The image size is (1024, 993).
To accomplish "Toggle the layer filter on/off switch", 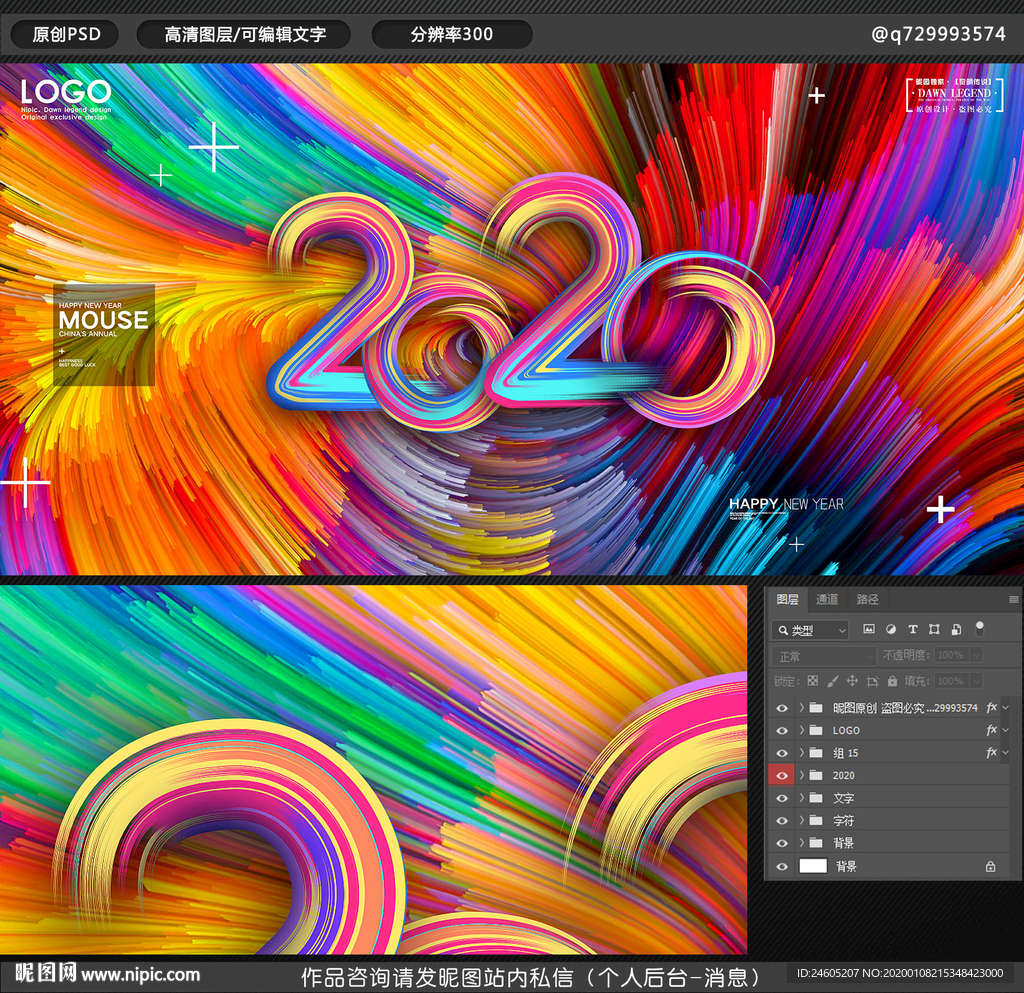I will [x=980, y=628].
